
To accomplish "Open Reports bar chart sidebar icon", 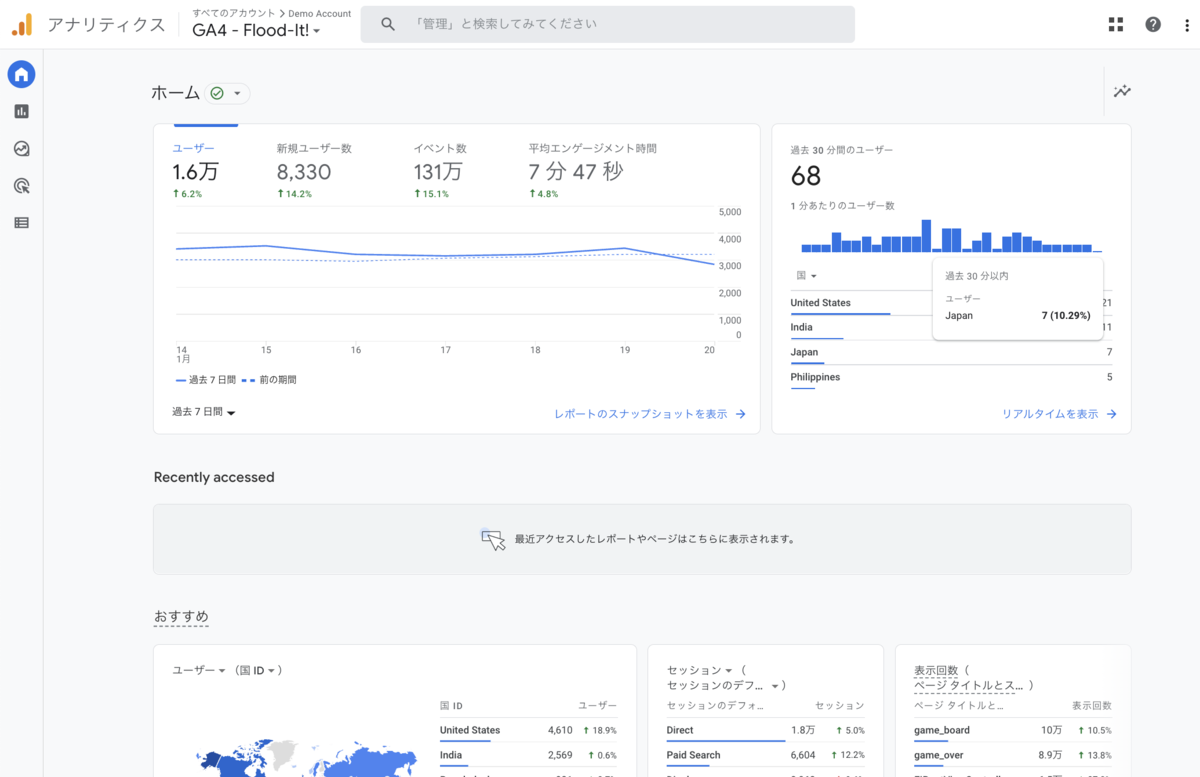I will coord(21,111).
